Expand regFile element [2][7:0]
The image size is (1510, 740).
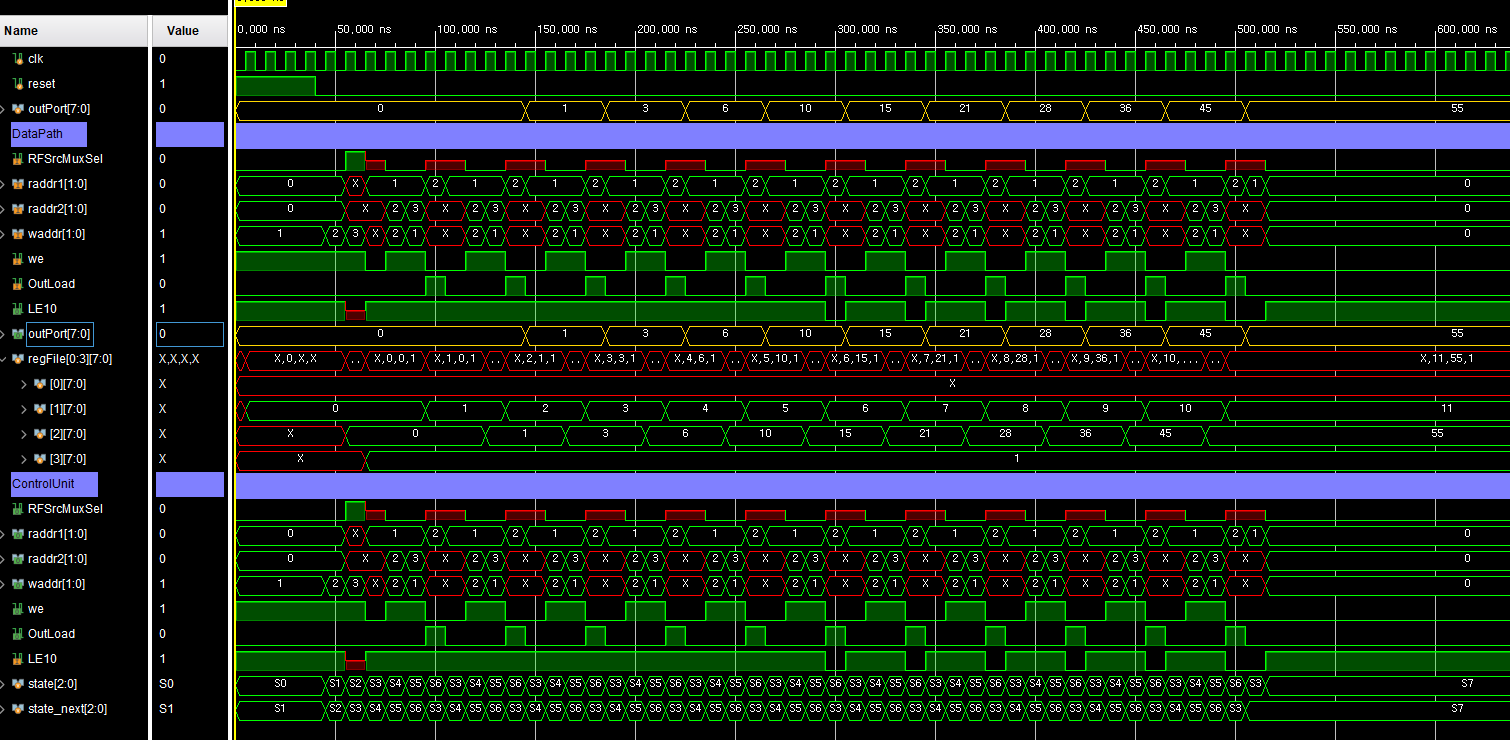[24, 434]
